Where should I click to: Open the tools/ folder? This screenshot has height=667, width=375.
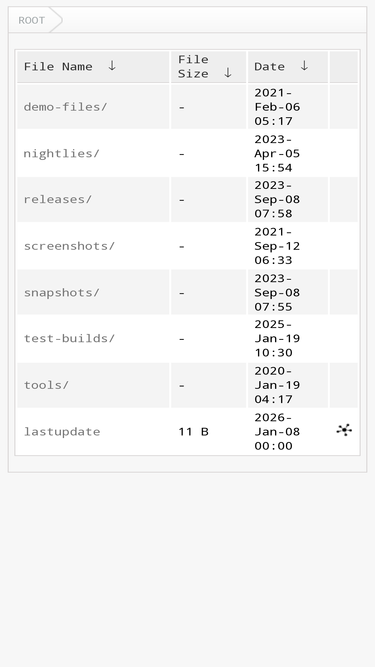point(46,385)
